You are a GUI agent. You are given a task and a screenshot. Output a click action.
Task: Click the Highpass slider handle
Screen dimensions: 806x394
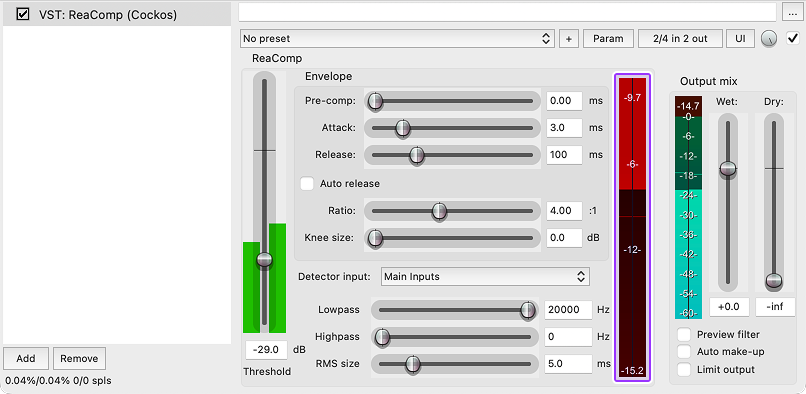[x=382, y=337]
